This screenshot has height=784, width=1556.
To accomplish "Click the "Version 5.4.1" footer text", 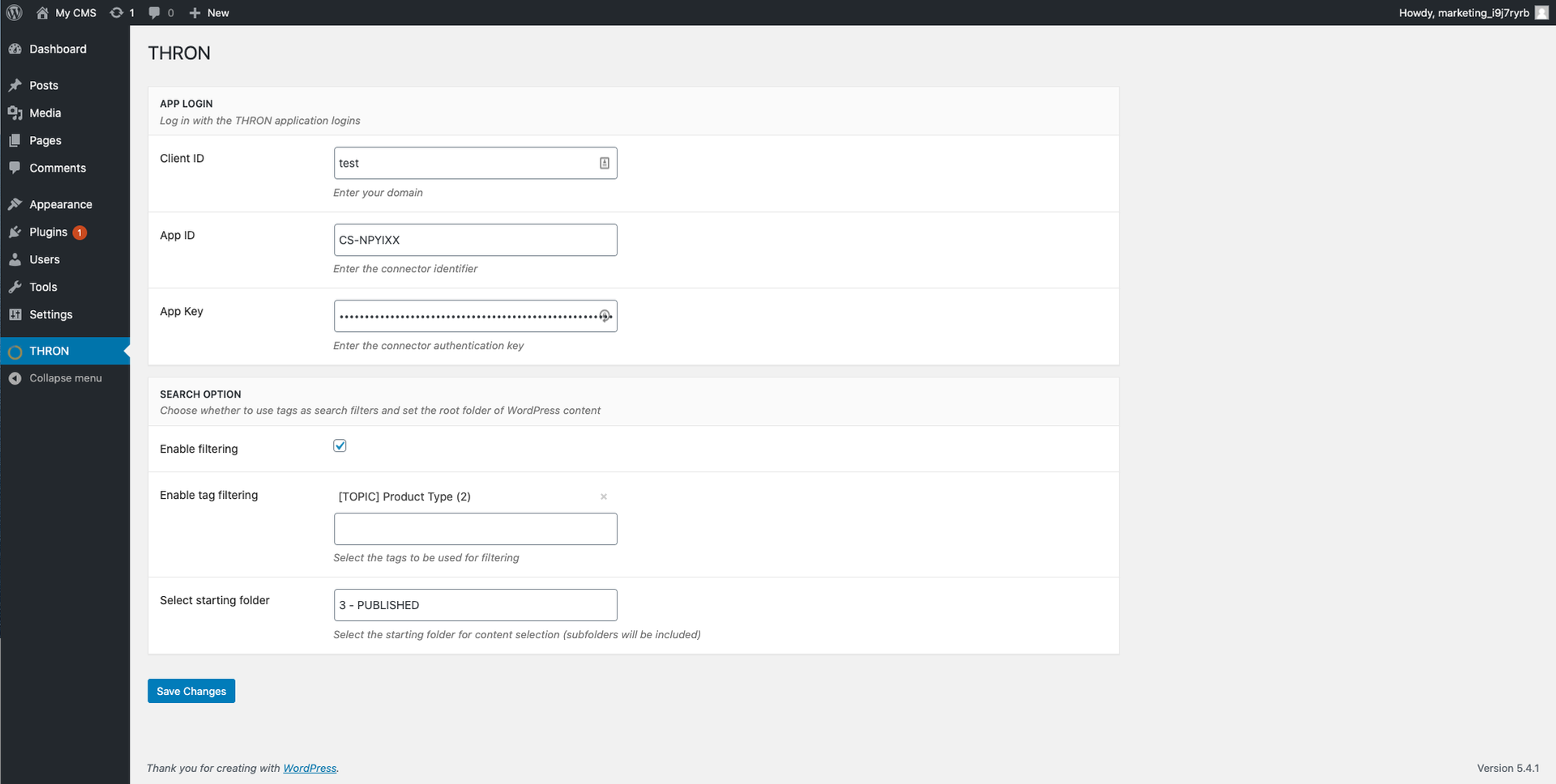I will [1507, 768].
